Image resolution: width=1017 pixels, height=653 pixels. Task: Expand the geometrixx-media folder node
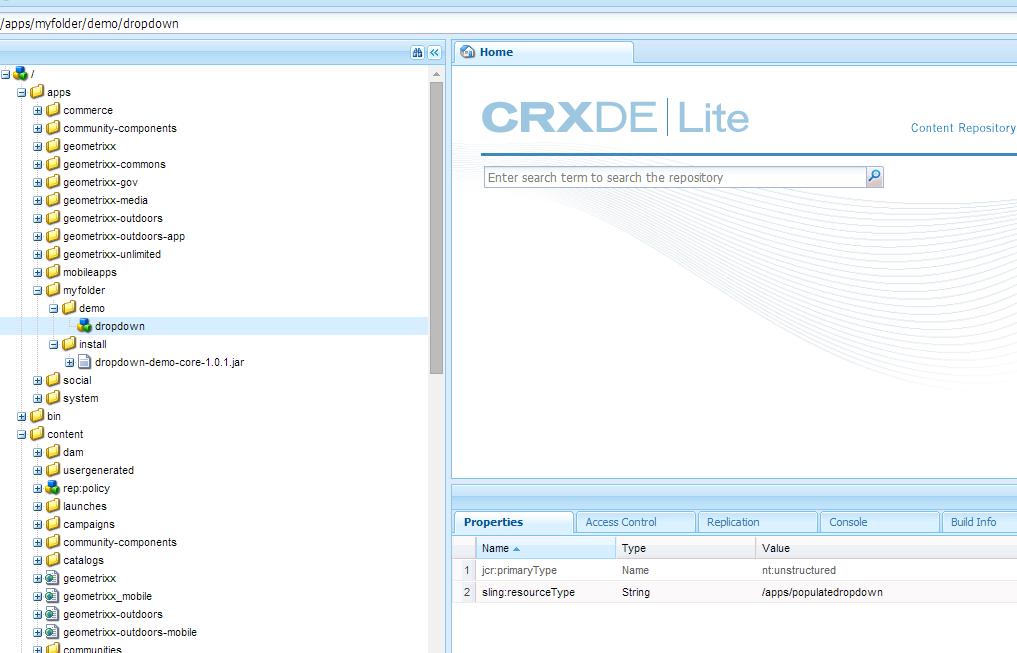[38, 201]
